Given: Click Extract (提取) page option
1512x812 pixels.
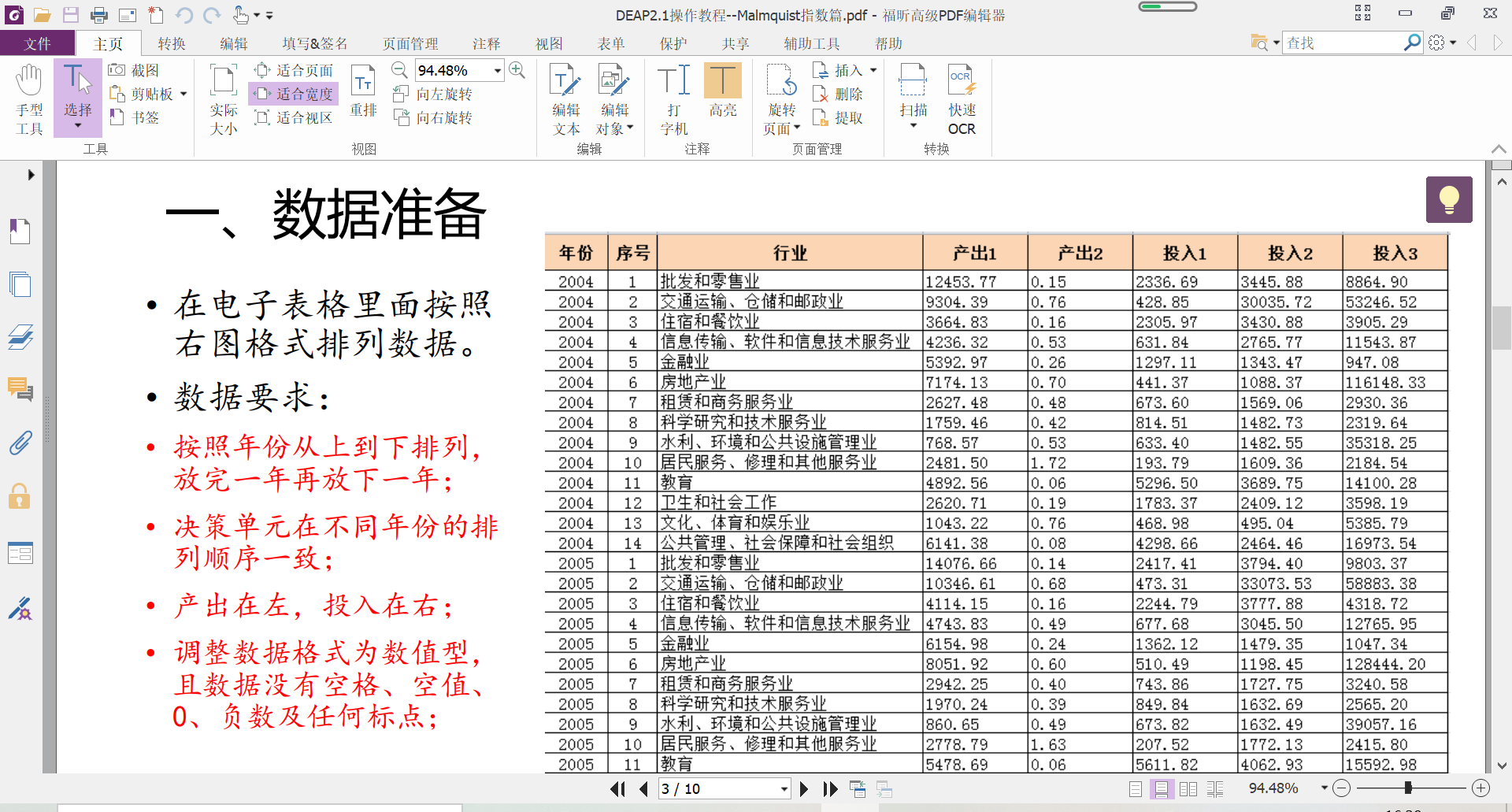Looking at the screenshot, I should tap(838, 117).
